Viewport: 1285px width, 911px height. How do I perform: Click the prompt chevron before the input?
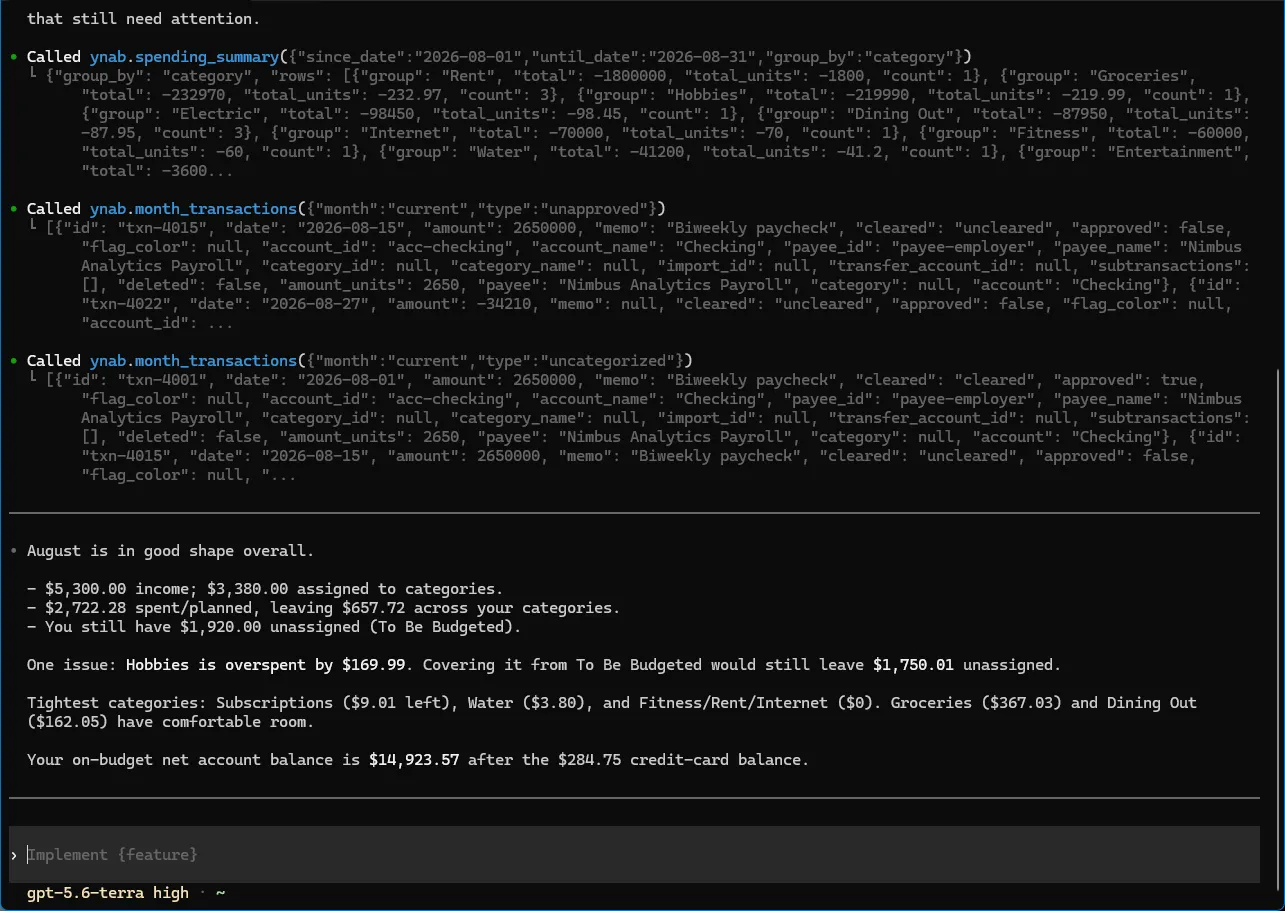tap(13, 856)
